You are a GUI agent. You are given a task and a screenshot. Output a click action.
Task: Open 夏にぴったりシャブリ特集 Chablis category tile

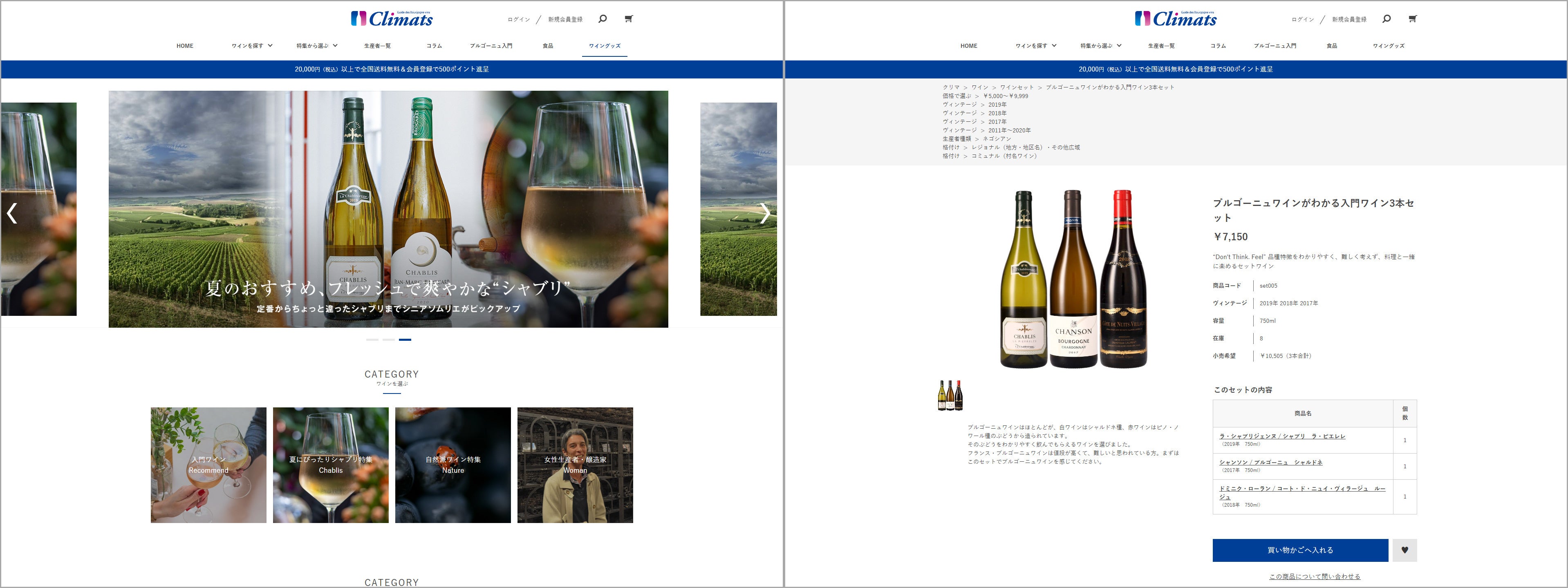pos(331,465)
